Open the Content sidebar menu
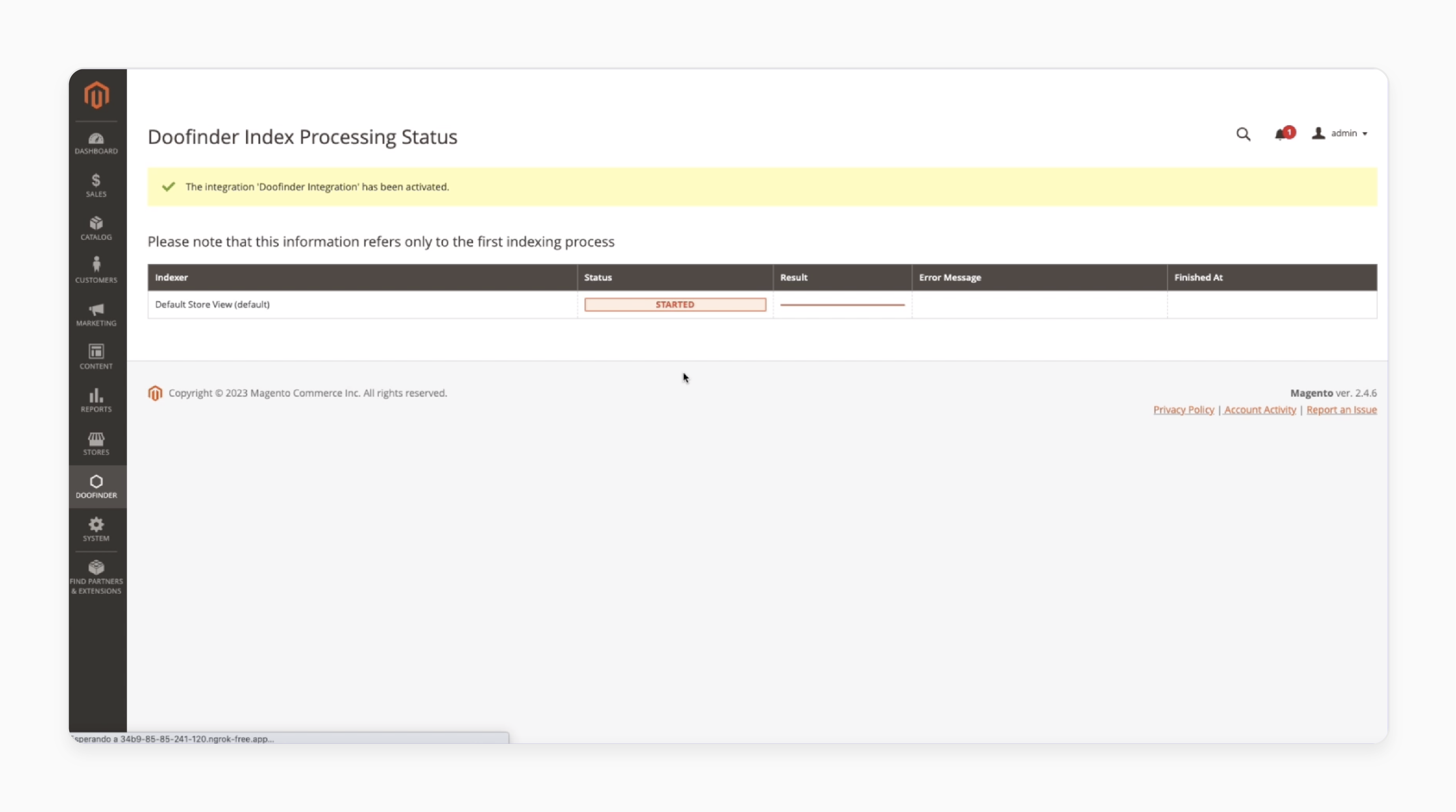Screen dimensions: 1456x812 pos(96,358)
